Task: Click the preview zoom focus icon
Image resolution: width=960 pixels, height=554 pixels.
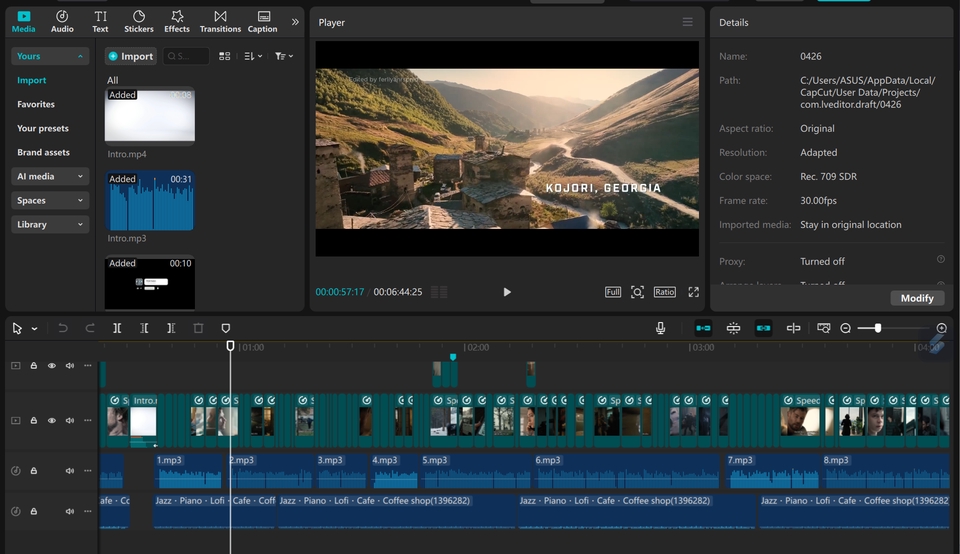Action: coord(637,292)
